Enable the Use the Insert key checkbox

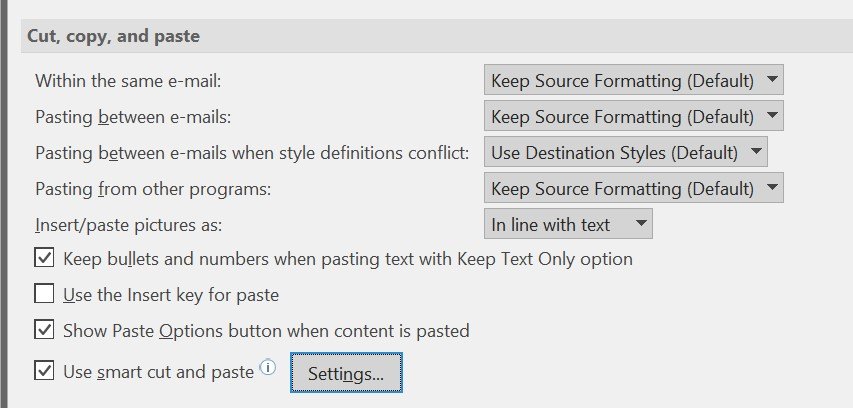[x=45, y=295]
